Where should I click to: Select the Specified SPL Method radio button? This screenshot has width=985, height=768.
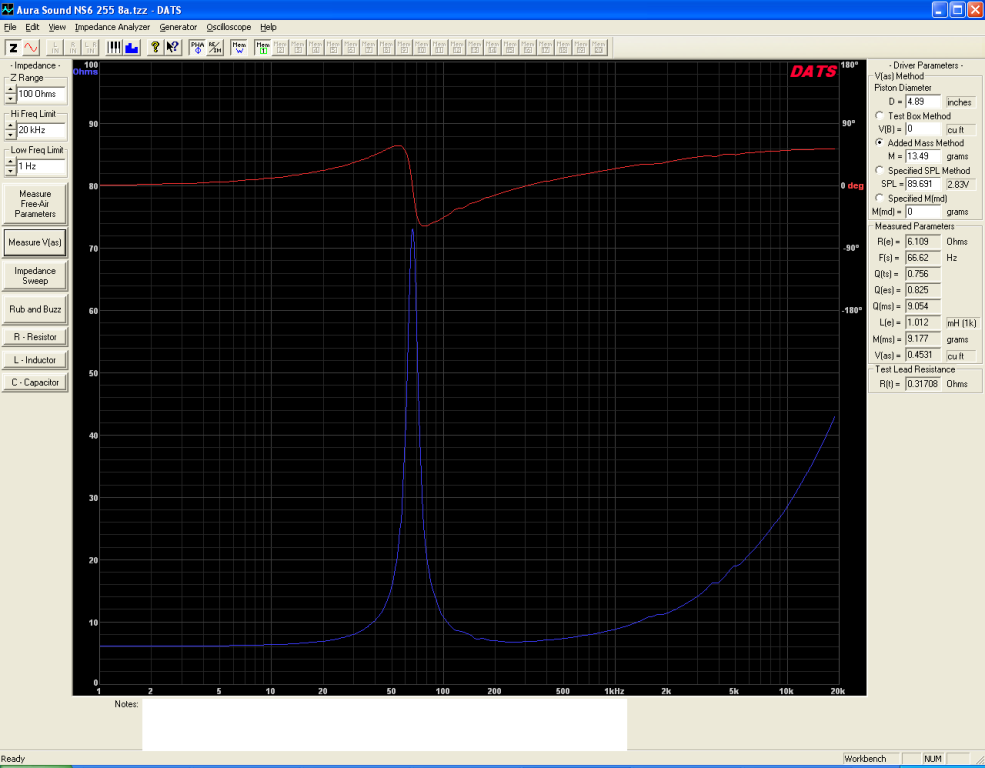tap(879, 170)
